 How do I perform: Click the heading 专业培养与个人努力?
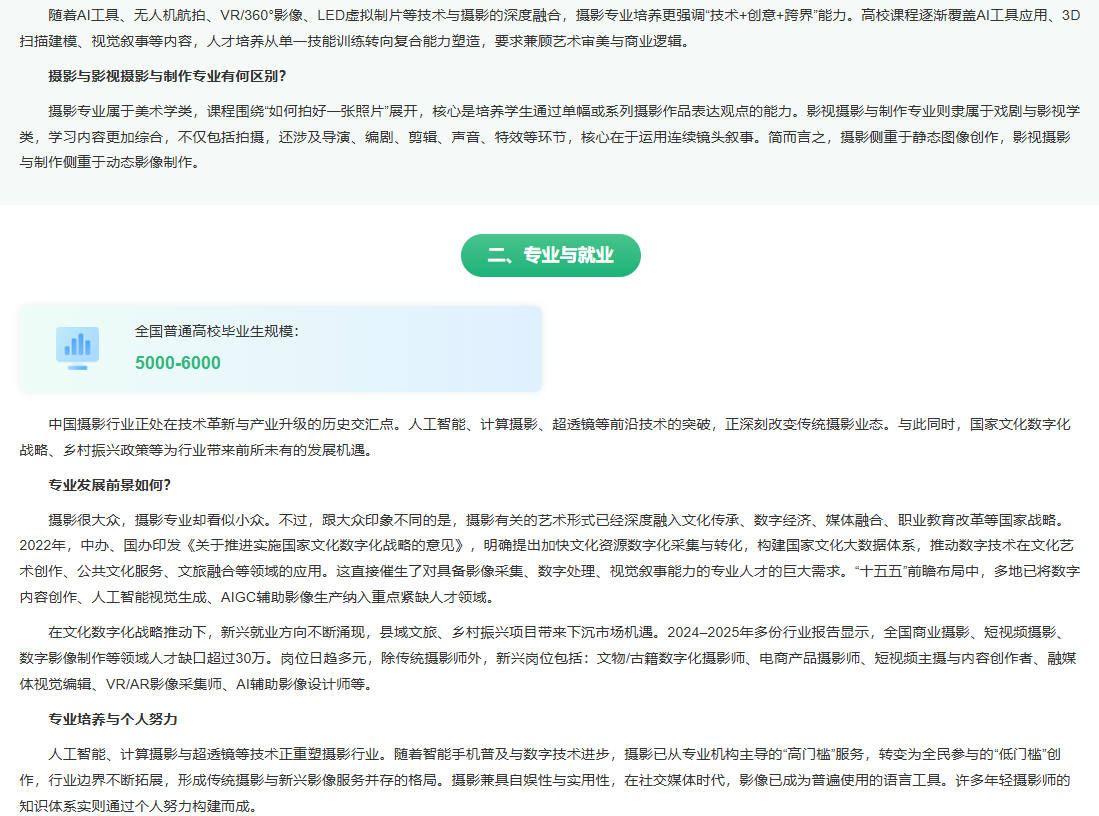[x=113, y=719]
